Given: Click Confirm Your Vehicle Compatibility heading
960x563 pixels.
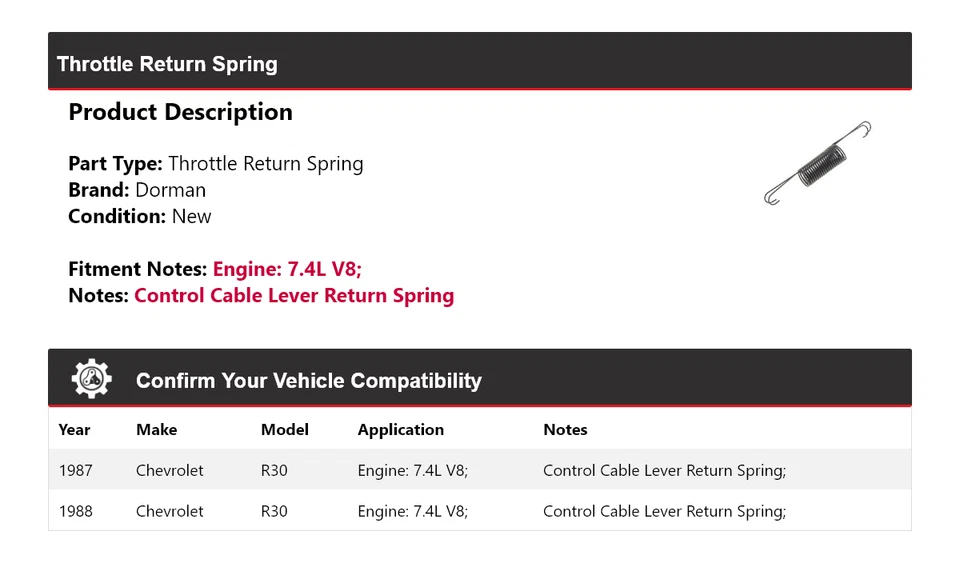Looking at the screenshot, I should (308, 381).
